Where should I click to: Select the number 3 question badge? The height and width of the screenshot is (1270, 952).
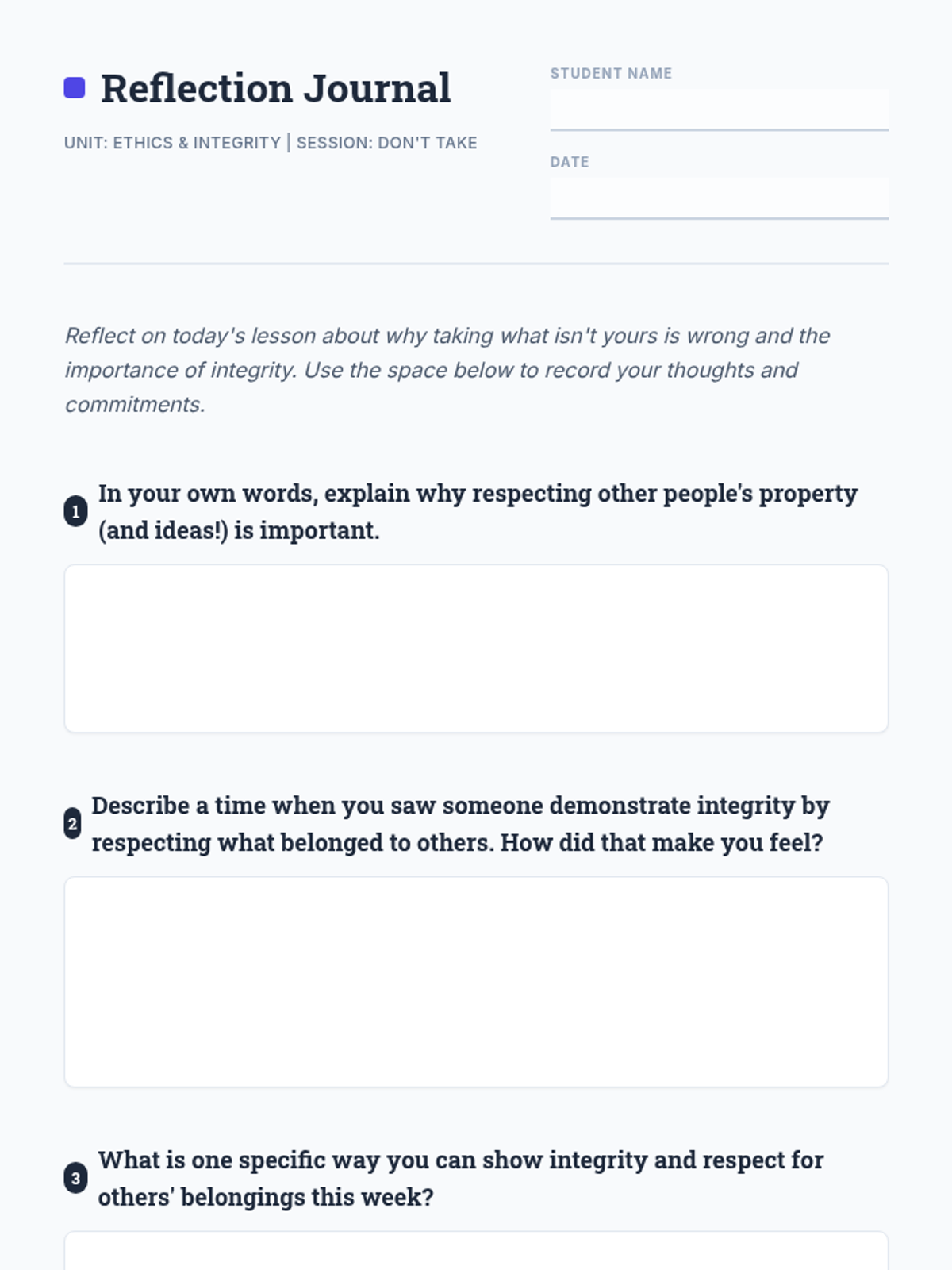tap(75, 1179)
